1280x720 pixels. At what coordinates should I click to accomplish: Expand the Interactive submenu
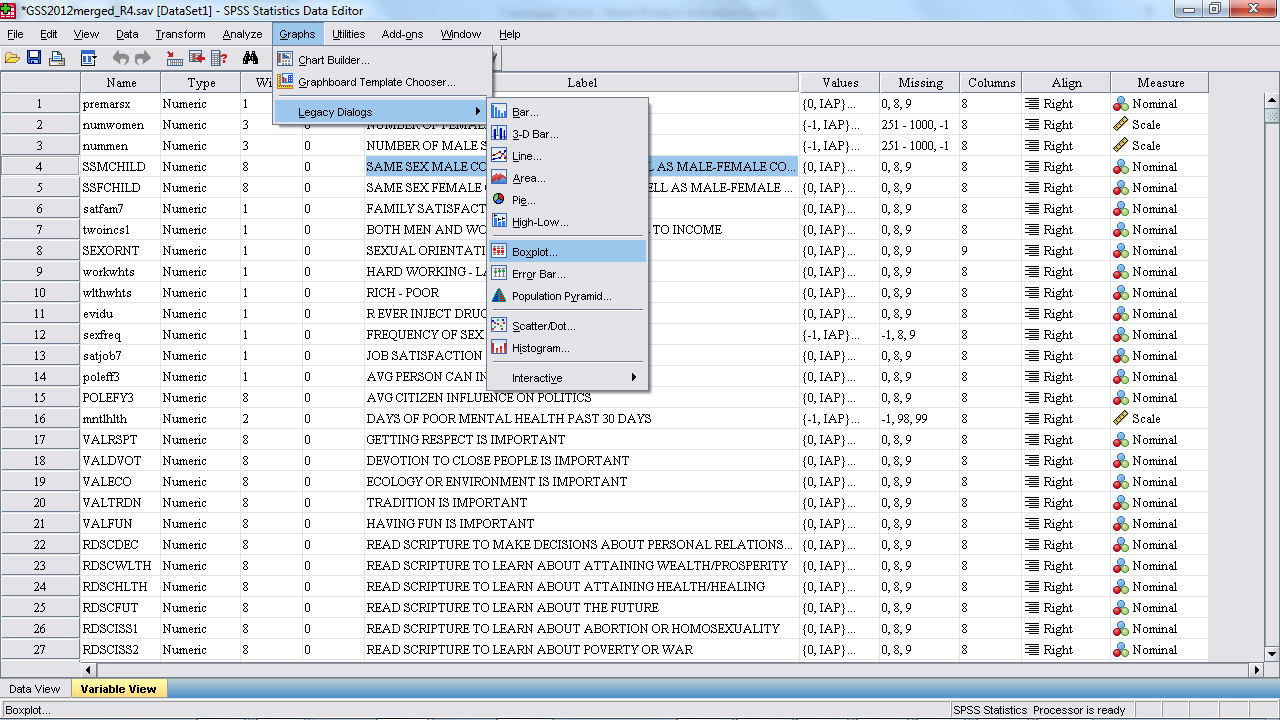[568, 378]
